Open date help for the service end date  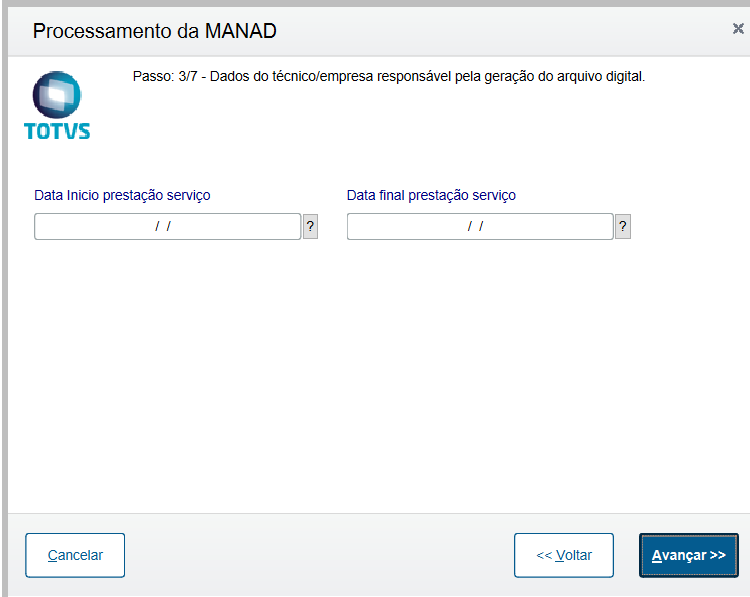(x=623, y=227)
